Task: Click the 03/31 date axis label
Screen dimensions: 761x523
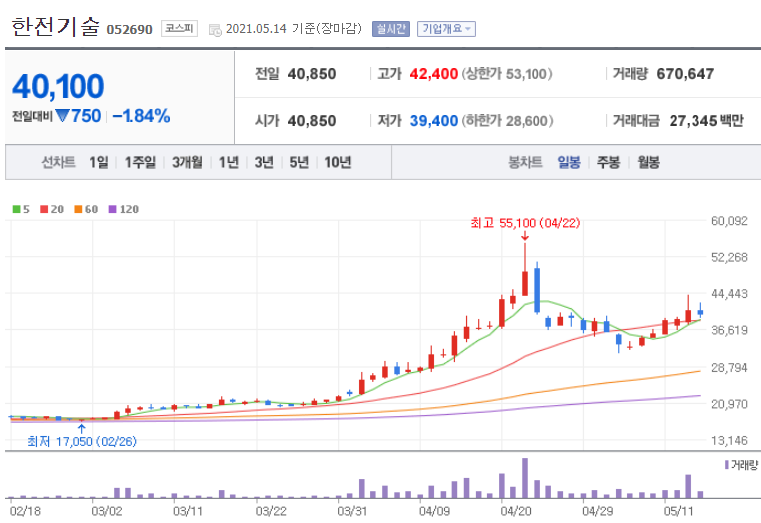Action: click(352, 511)
